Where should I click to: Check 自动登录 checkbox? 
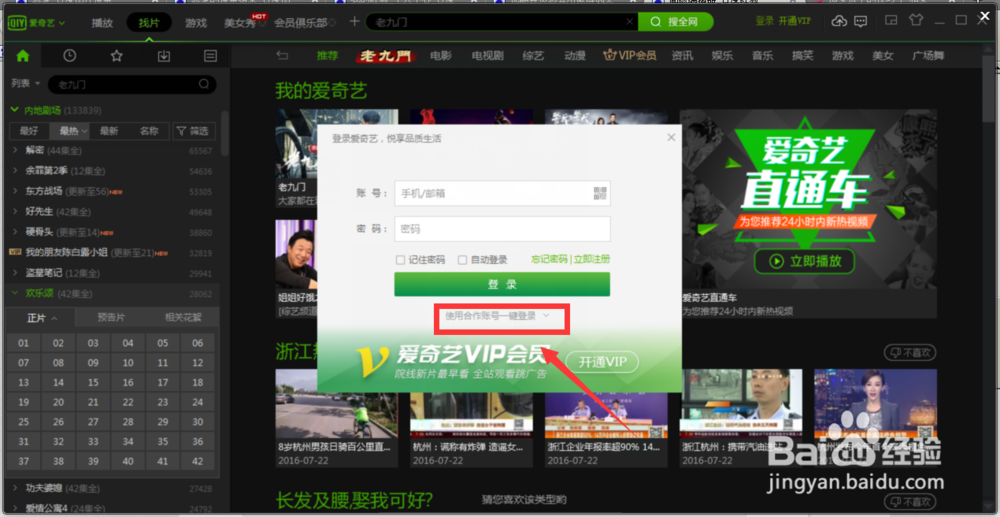[x=463, y=259]
